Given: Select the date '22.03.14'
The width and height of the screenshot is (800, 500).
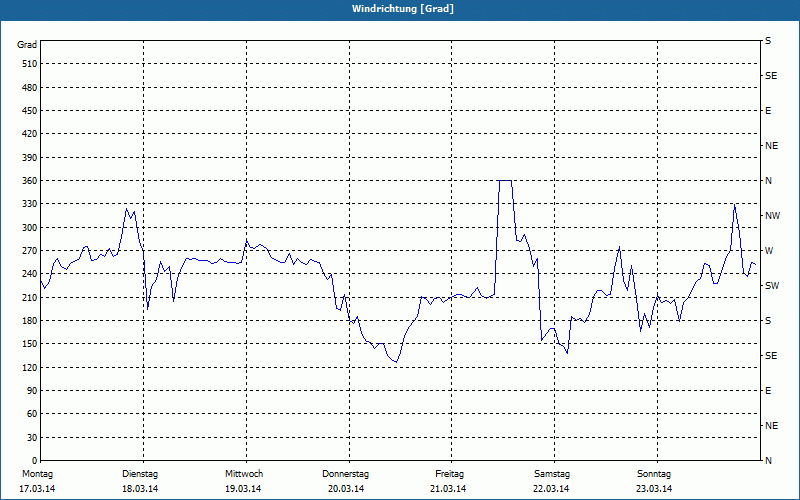Looking at the screenshot, I should pos(551,489).
